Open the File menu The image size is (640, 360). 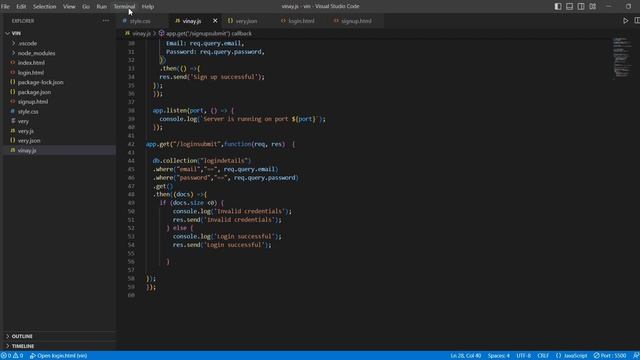(x=5, y=7)
